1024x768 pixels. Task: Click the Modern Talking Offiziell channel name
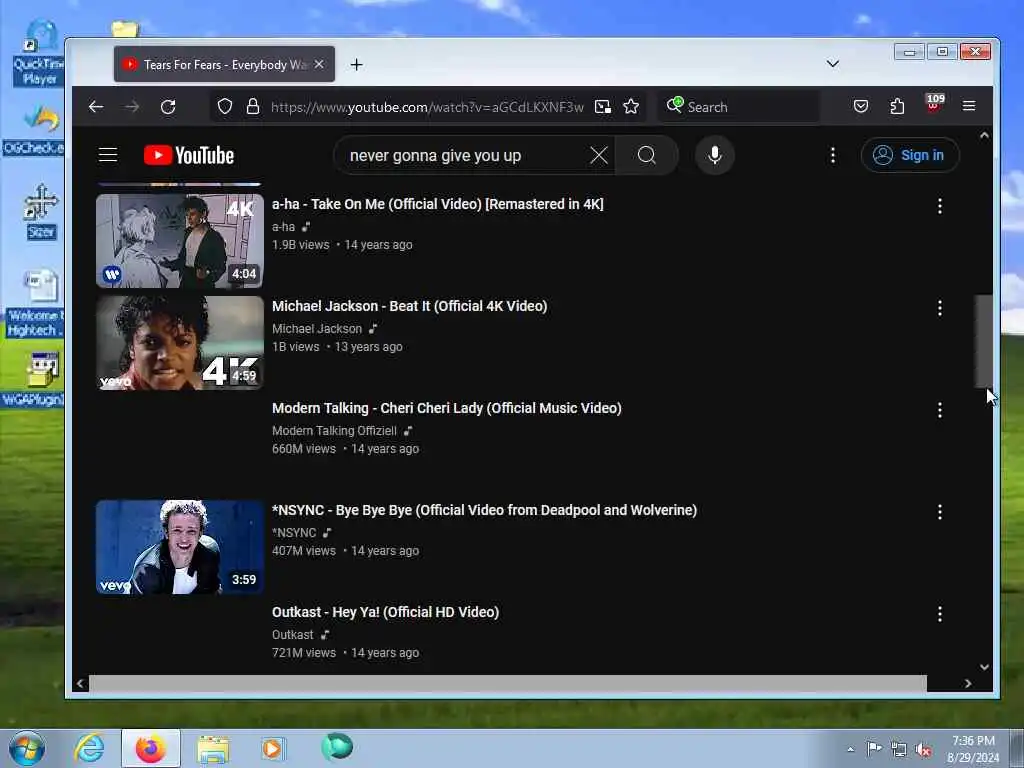point(334,430)
